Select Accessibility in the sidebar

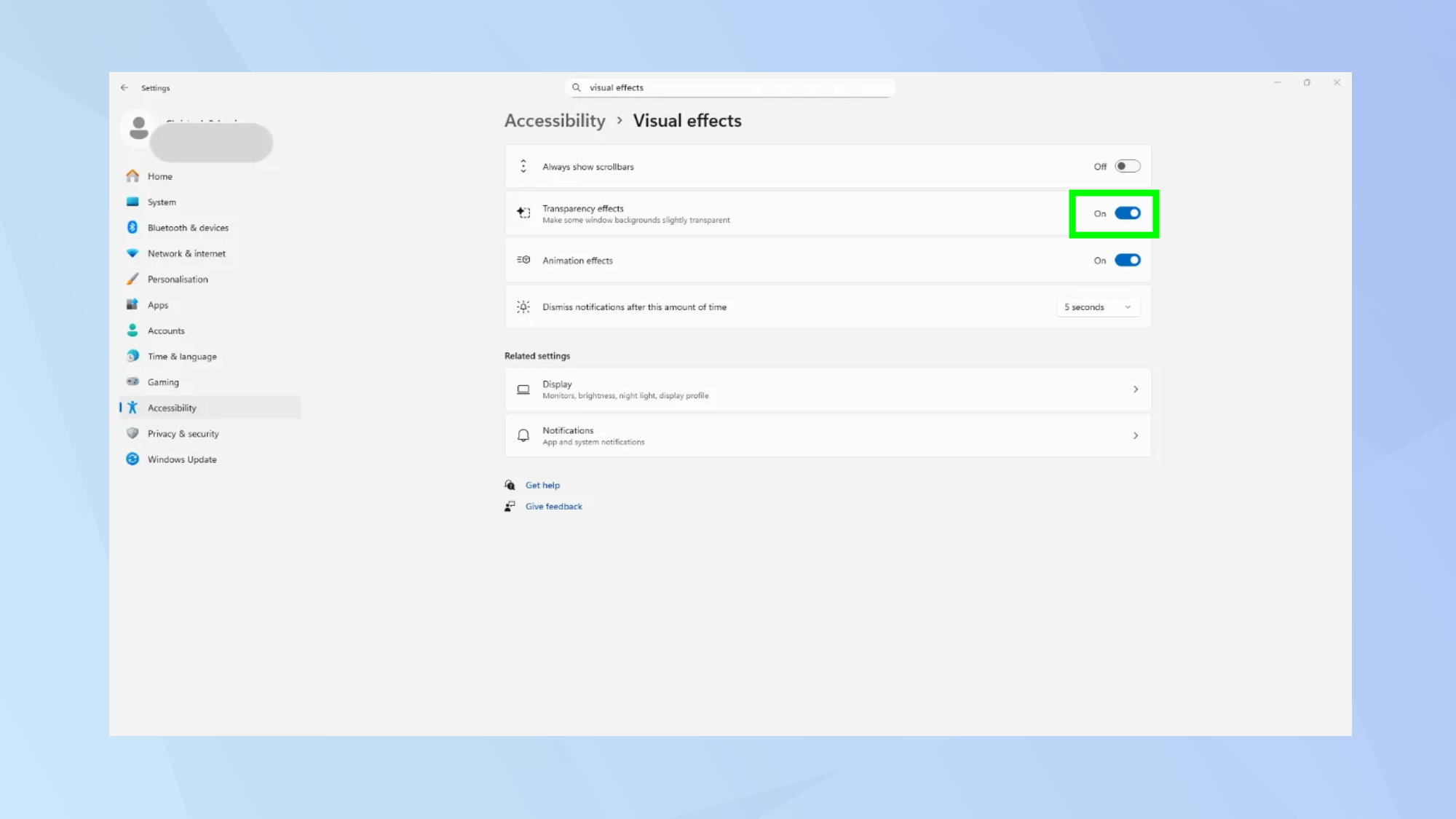pyautogui.click(x=172, y=408)
